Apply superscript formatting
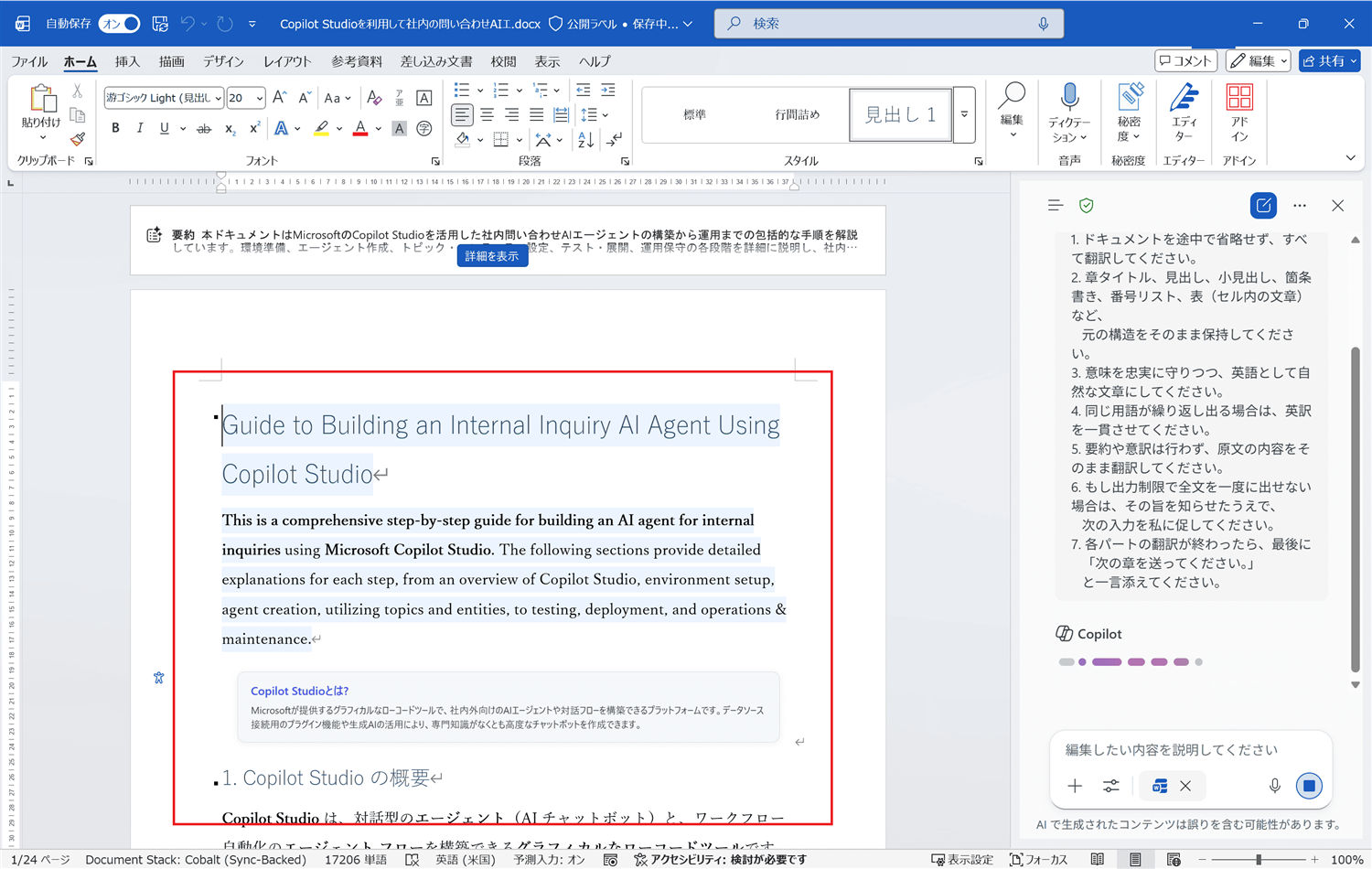 click(x=254, y=129)
